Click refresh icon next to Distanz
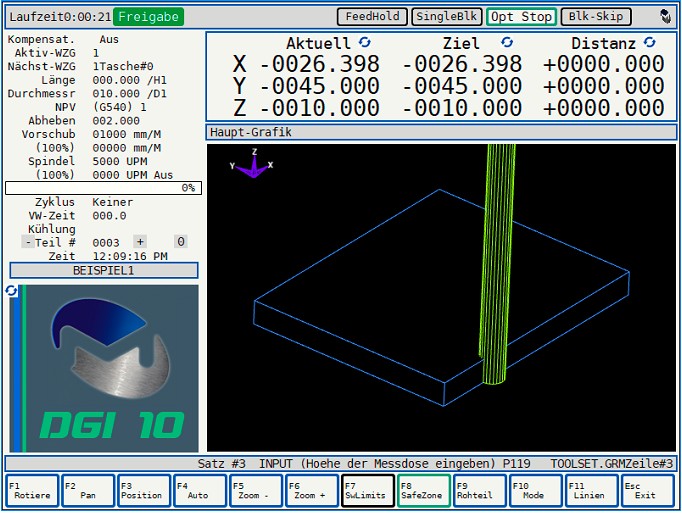 point(649,42)
